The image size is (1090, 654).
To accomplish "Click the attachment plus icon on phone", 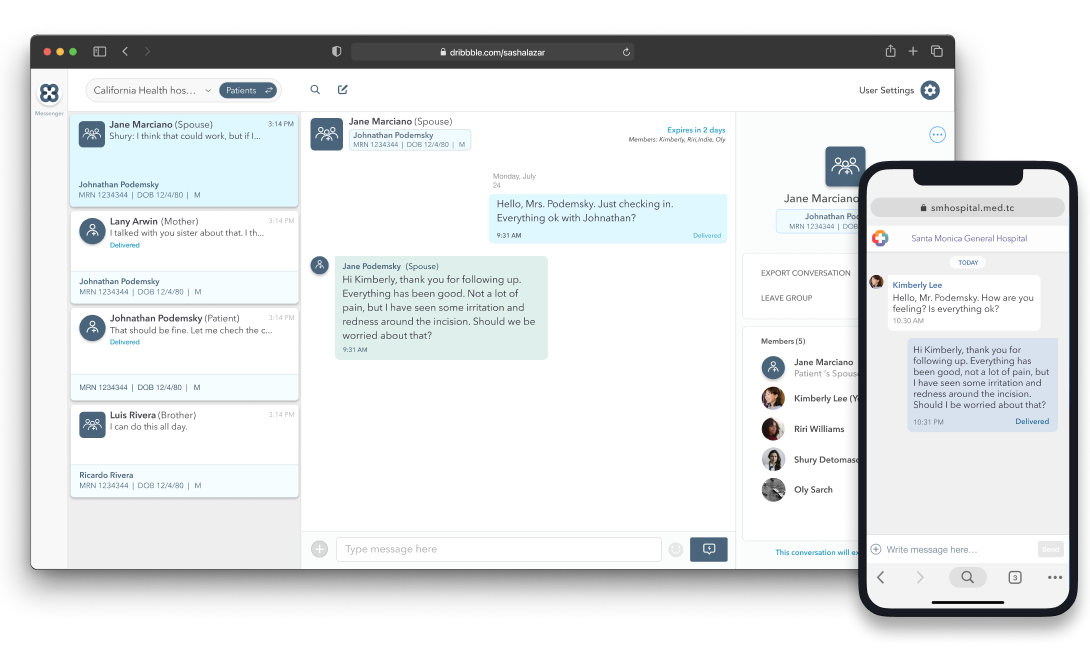I will click(x=876, y=549).
